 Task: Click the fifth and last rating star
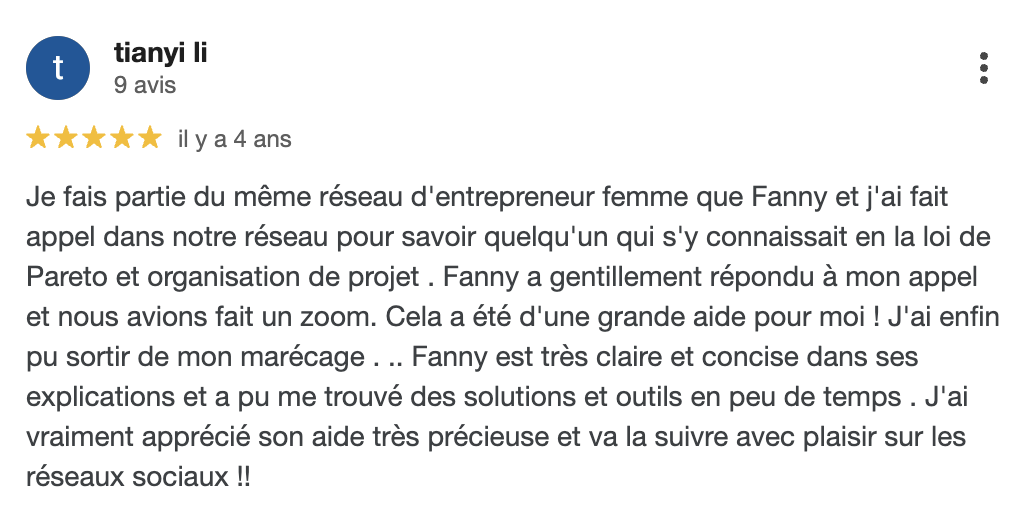[150, 138]
